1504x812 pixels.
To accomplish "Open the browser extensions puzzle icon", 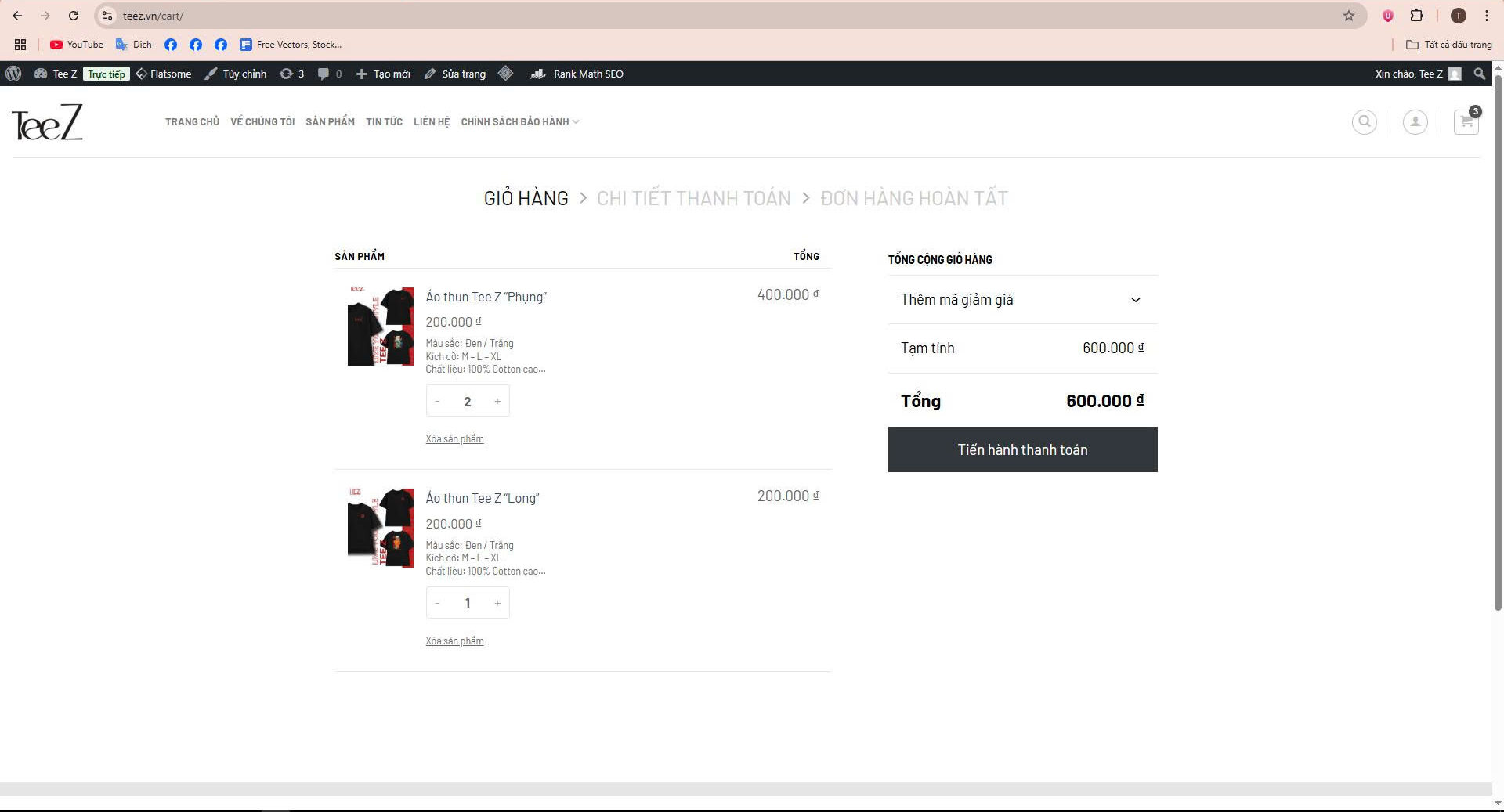I will 1416,16.
